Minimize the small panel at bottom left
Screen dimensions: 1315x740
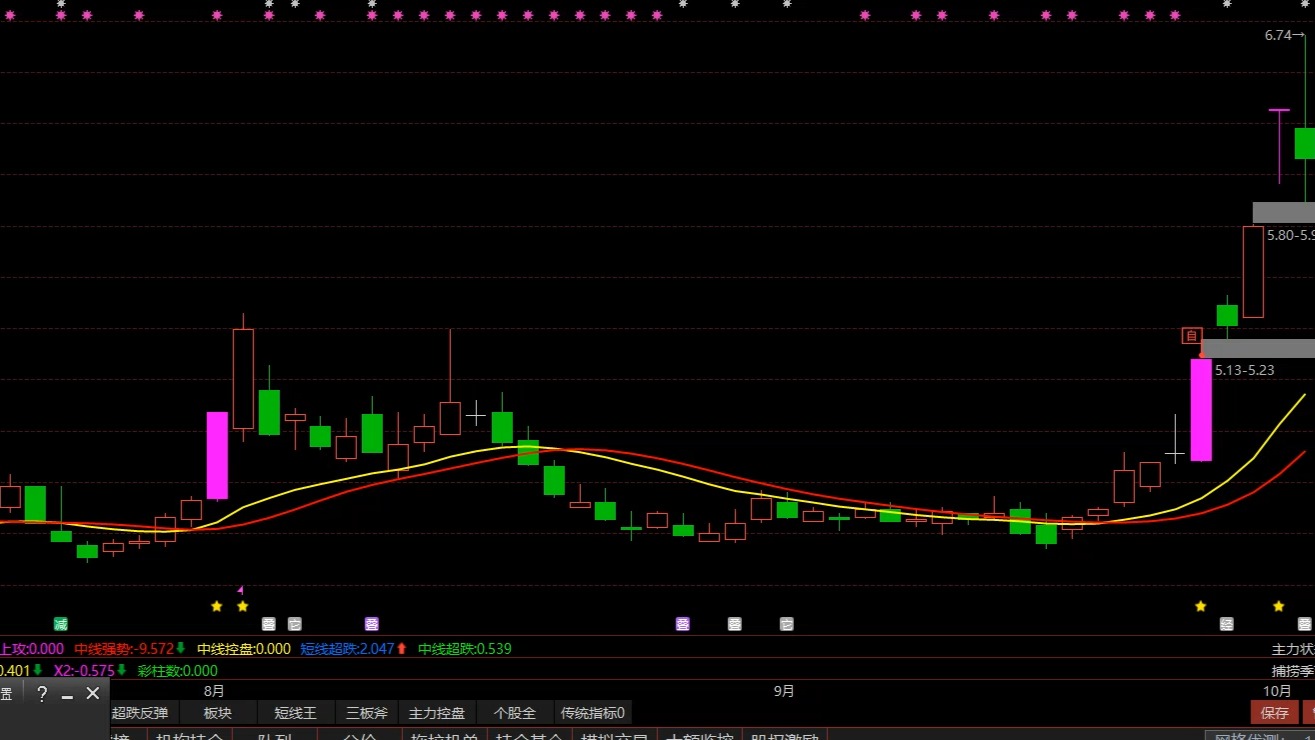click(67, 695)
